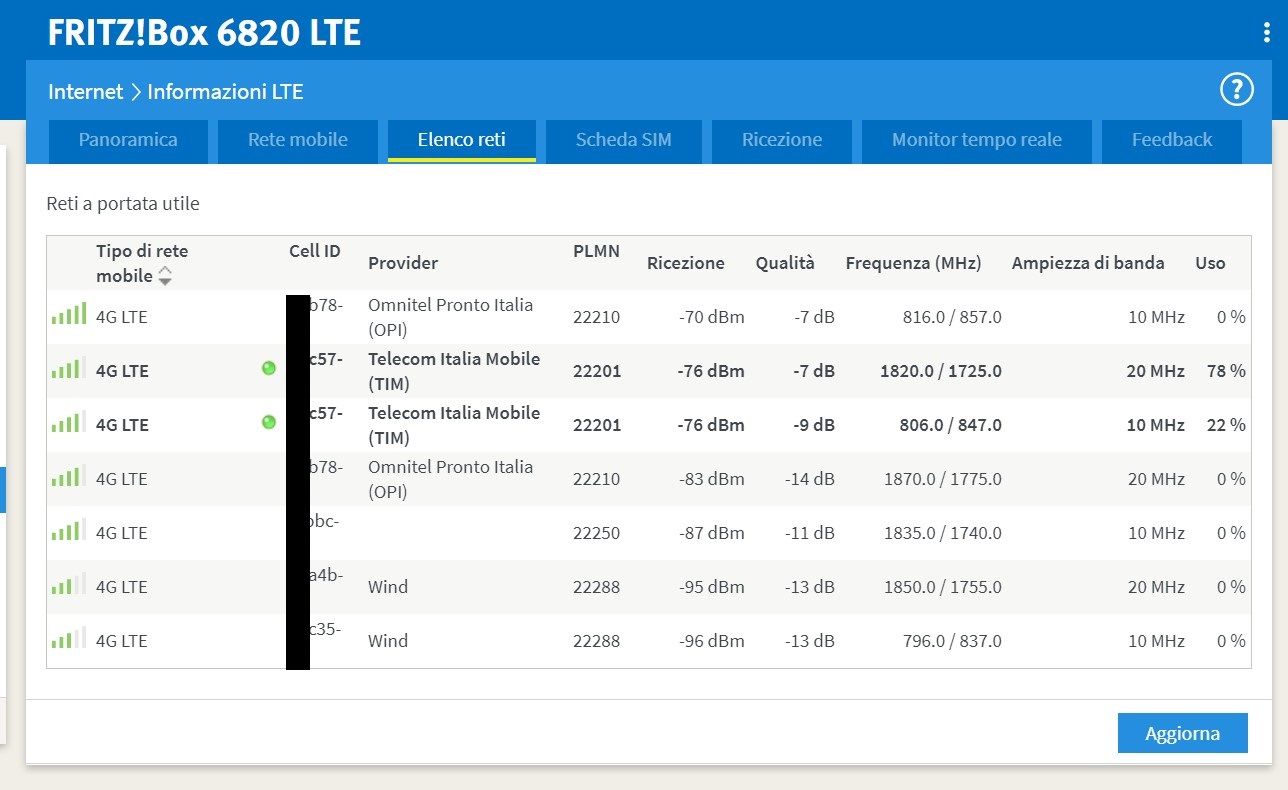Select Omnitel Pronto Italia in -70 dBm row
Viewport: 1288px width, 790px height.
tap(451, 317)
